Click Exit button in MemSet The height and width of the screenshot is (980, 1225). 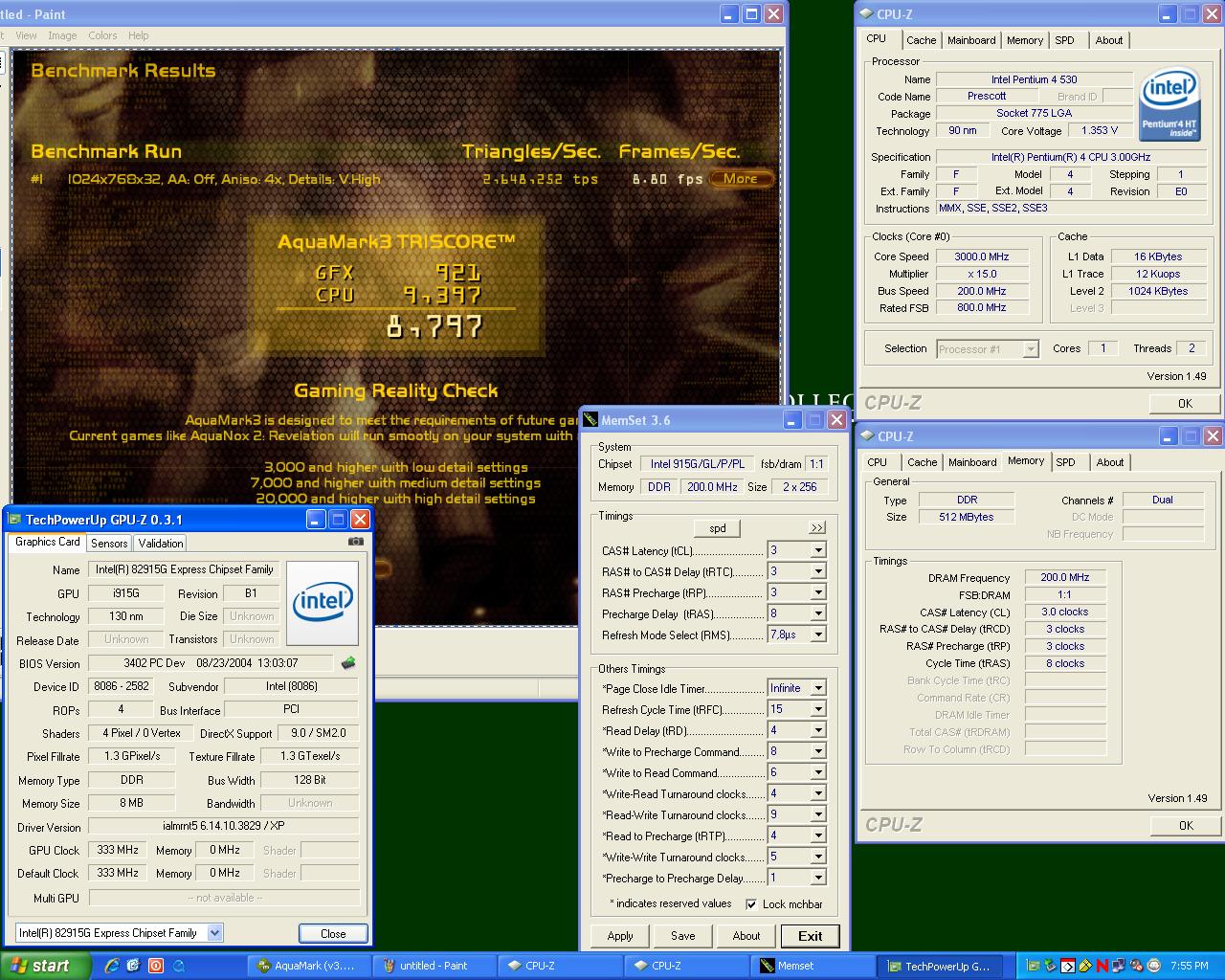811,936
